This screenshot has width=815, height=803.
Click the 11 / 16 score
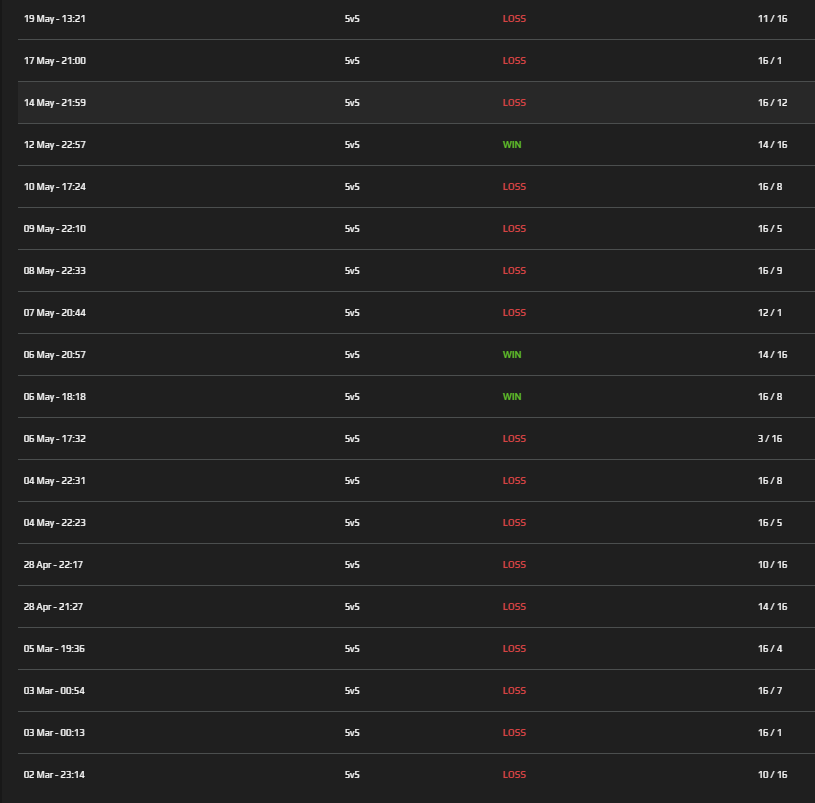pos(772,19)
